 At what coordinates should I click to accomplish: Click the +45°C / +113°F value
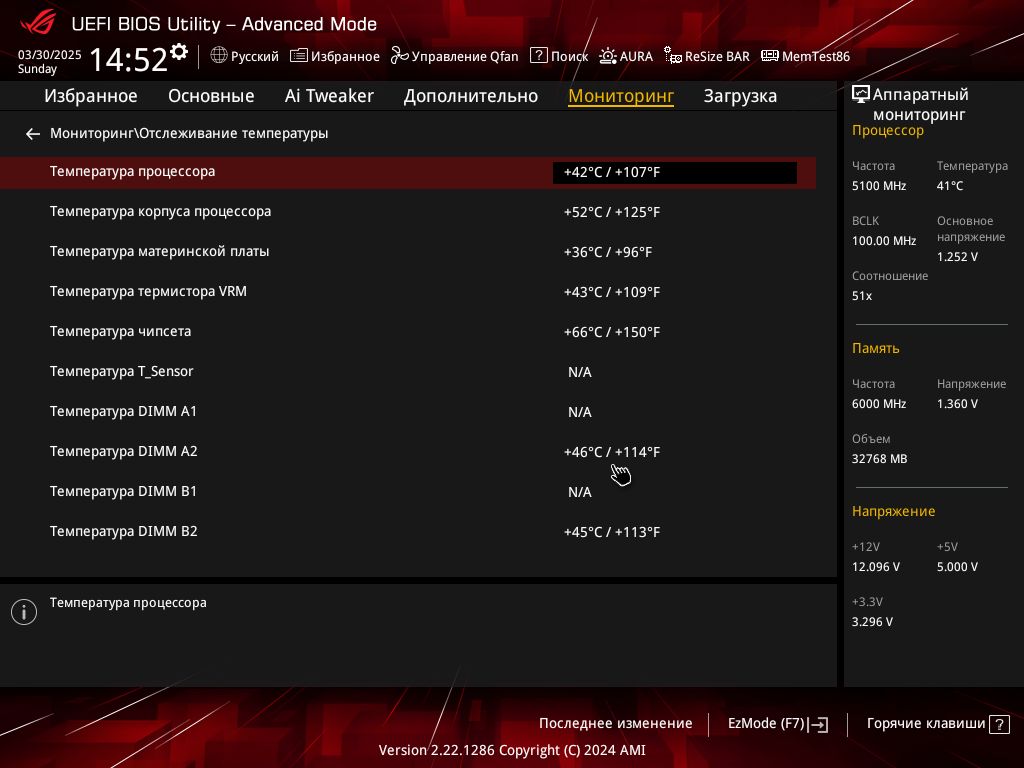pyautogui.click(x=612, y=532)
